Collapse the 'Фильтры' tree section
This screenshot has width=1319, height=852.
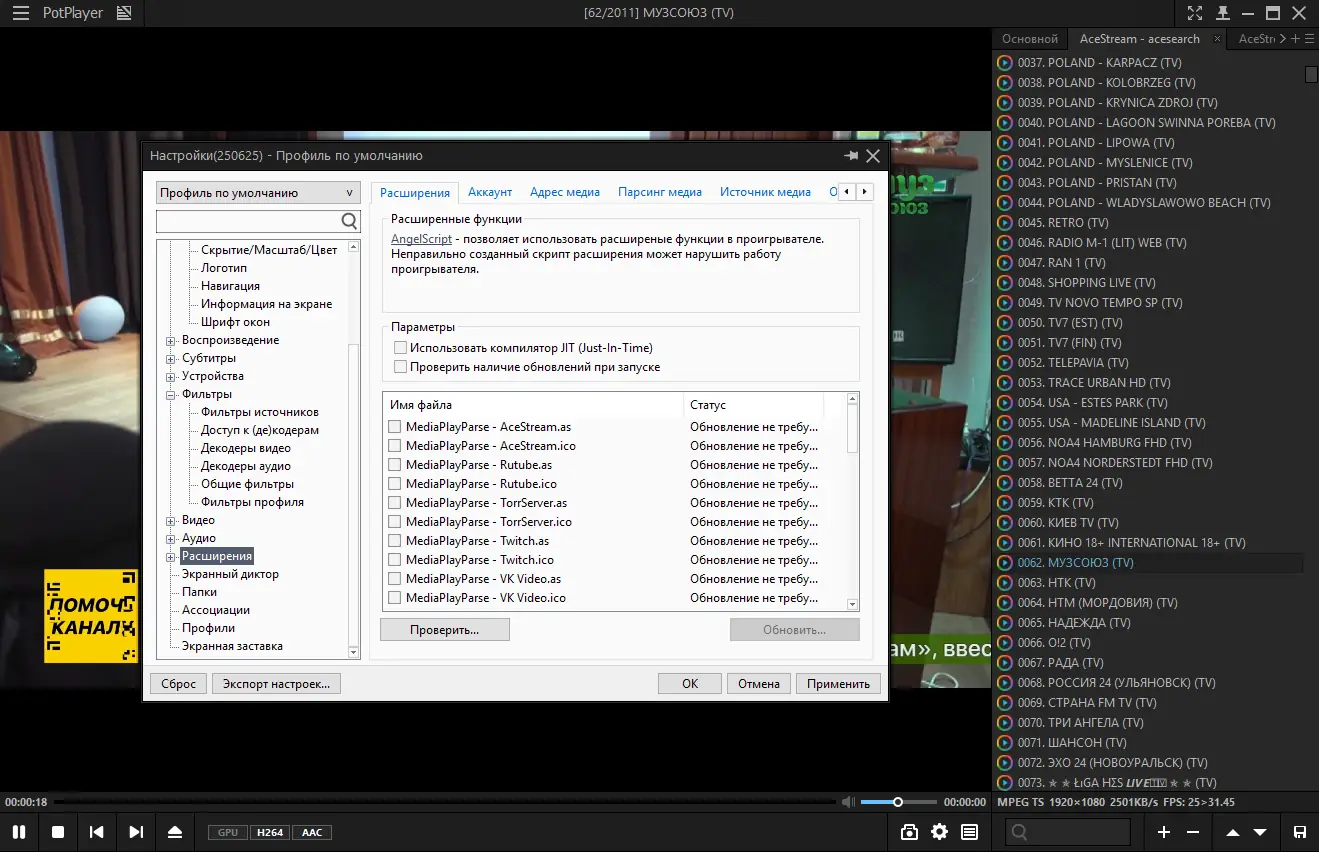tap(171, 394)
